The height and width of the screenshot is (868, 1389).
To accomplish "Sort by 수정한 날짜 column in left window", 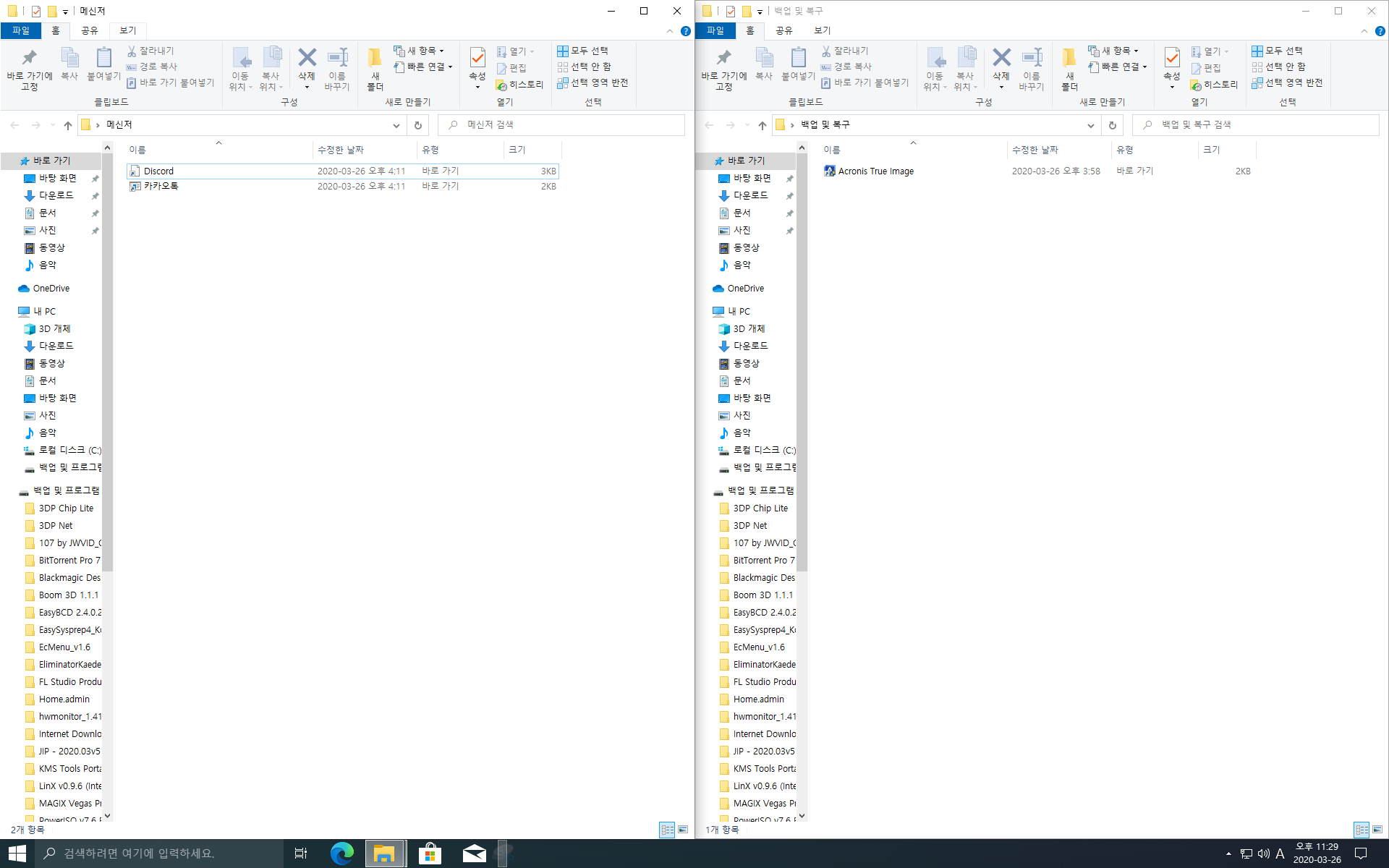I will point(365,150).
